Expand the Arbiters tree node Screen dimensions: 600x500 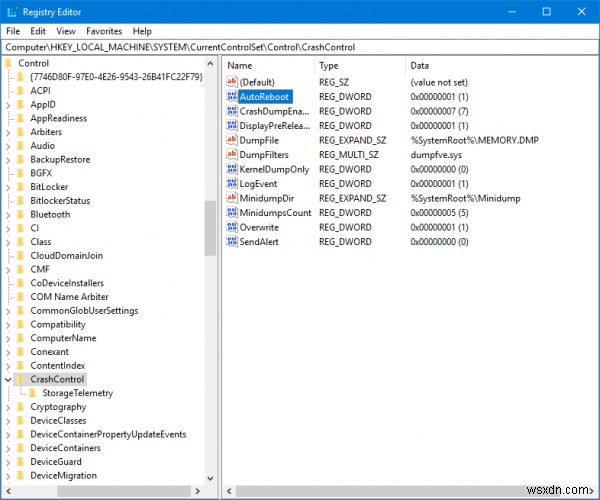point(8,132)
